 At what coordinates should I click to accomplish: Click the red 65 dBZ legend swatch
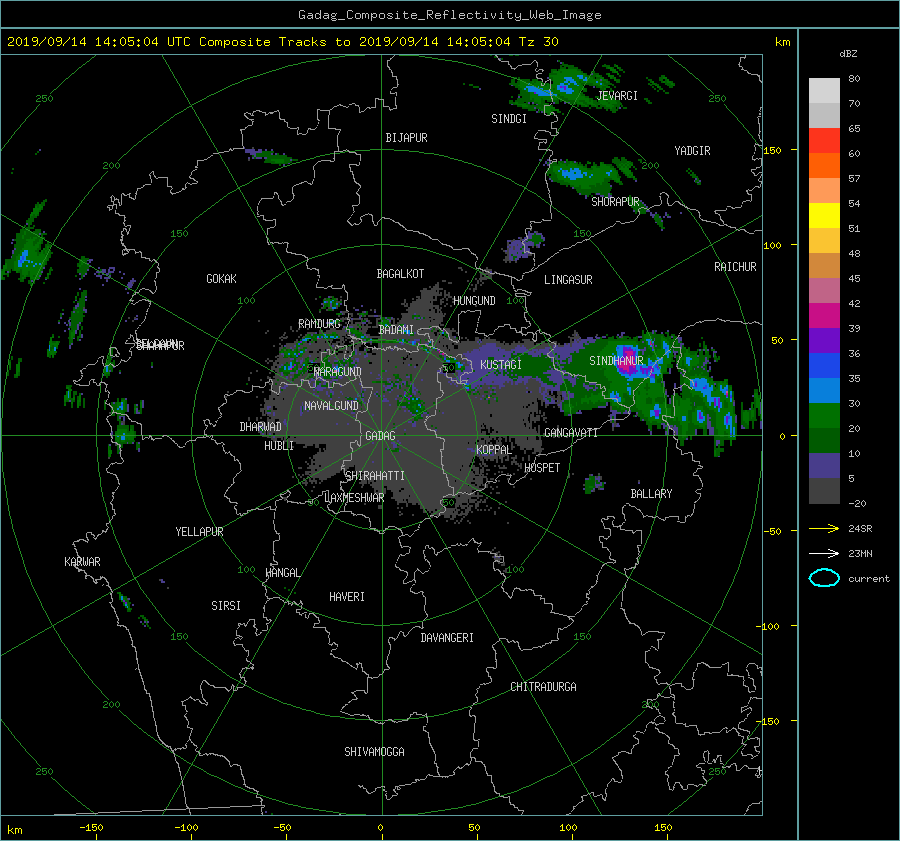pos(824,141)
